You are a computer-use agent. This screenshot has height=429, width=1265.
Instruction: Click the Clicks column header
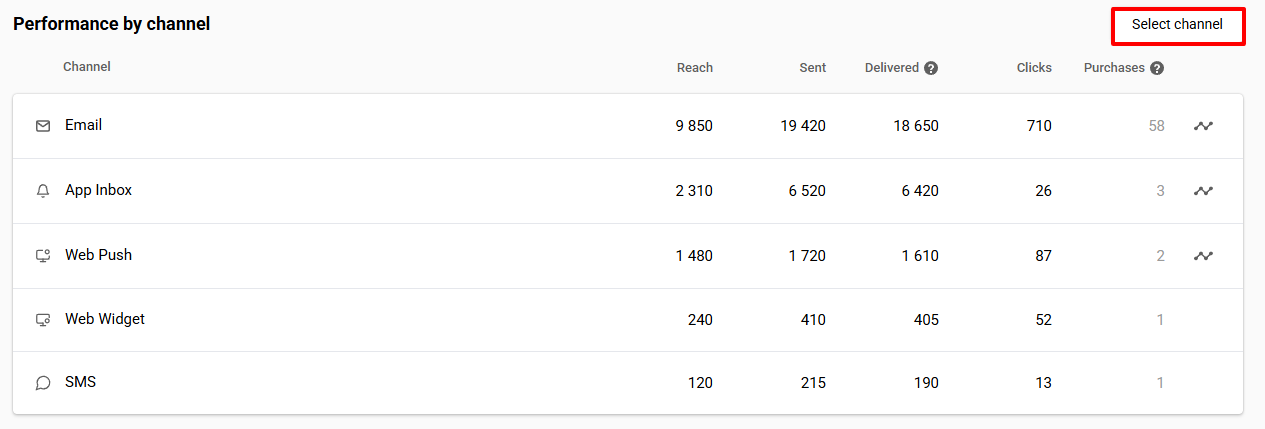[1034, 68]
